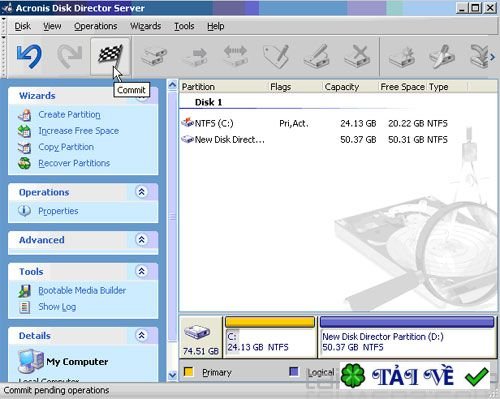The image size is (500, 399).
Task: Sort by the Free Space column header
Action: pos(403,87)
